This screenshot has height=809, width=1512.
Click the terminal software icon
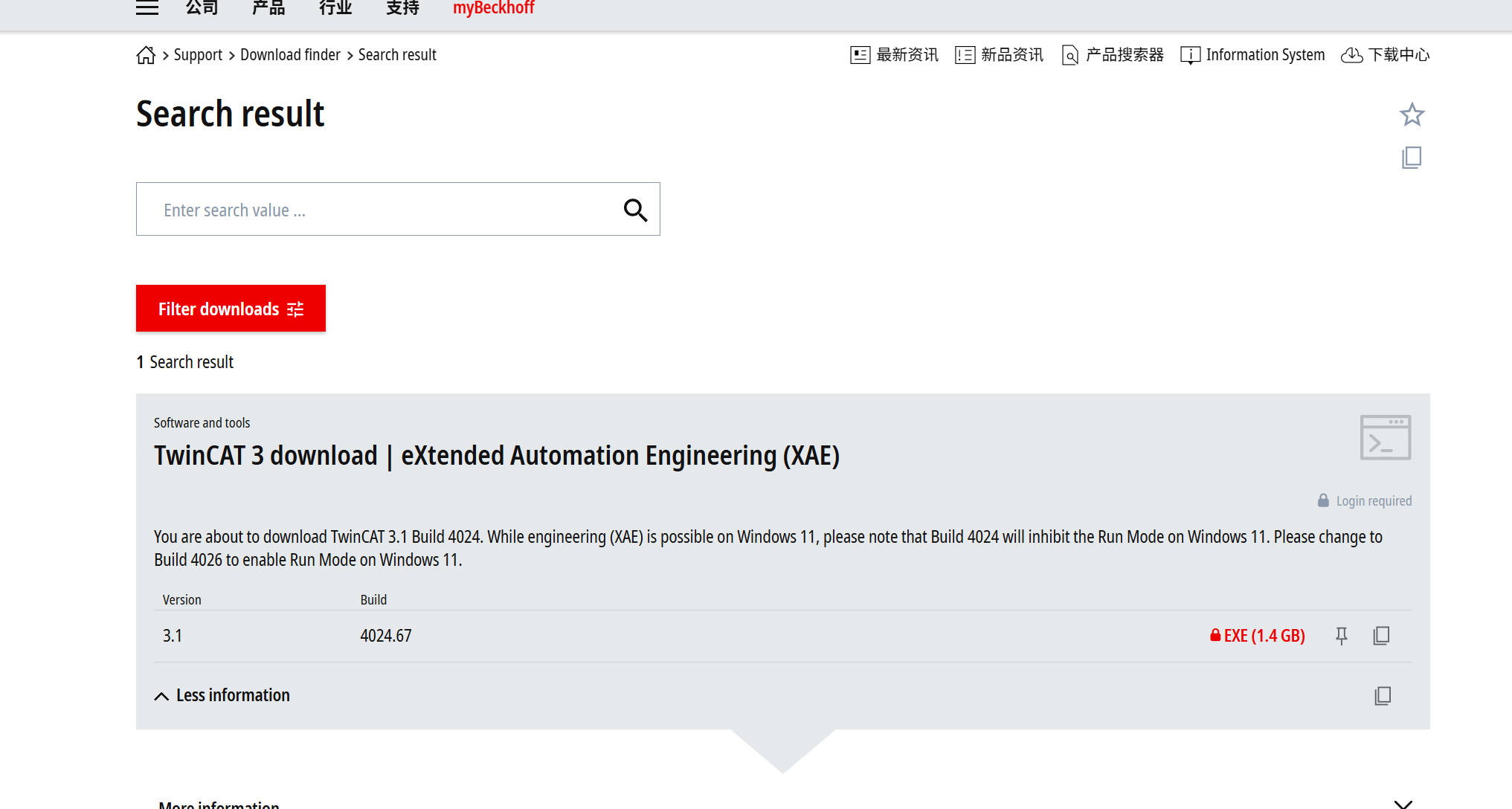1385,437
